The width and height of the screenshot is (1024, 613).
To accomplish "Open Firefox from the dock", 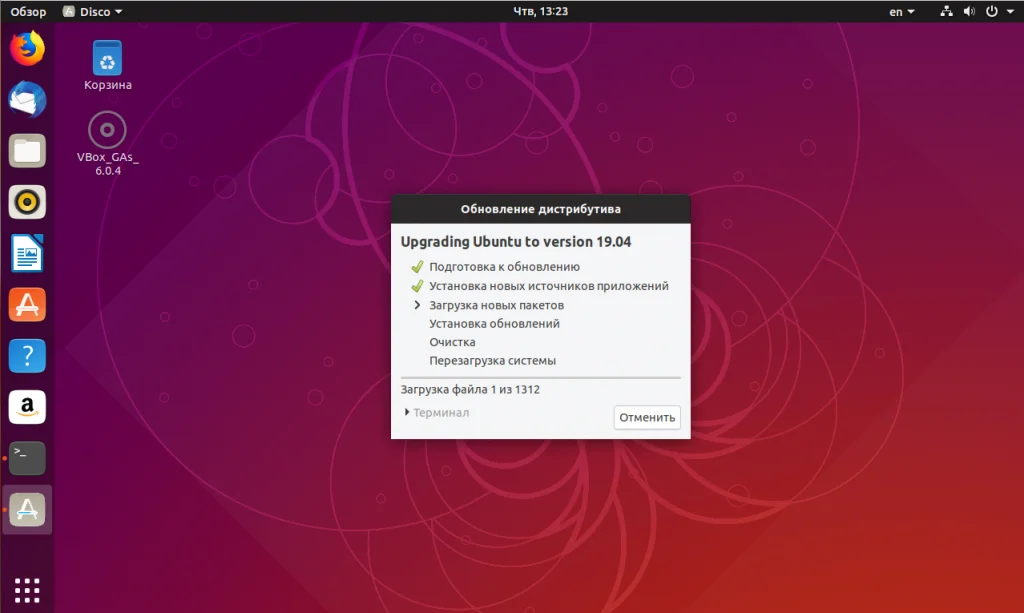I will (27, 49).
